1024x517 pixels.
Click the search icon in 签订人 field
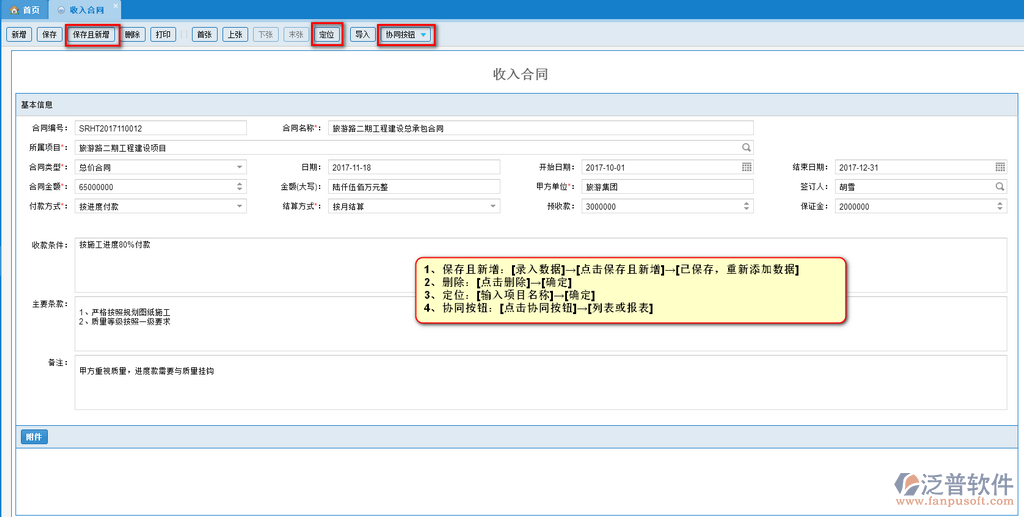click(999, 186)
